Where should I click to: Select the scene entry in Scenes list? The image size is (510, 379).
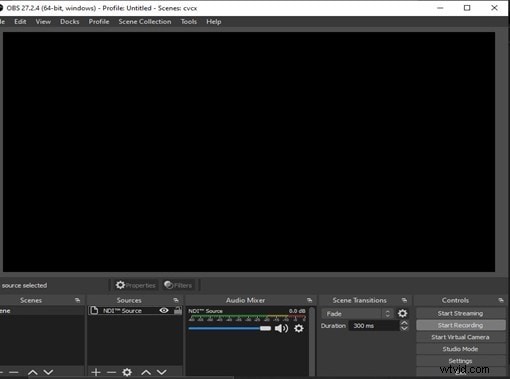(42, 311)
